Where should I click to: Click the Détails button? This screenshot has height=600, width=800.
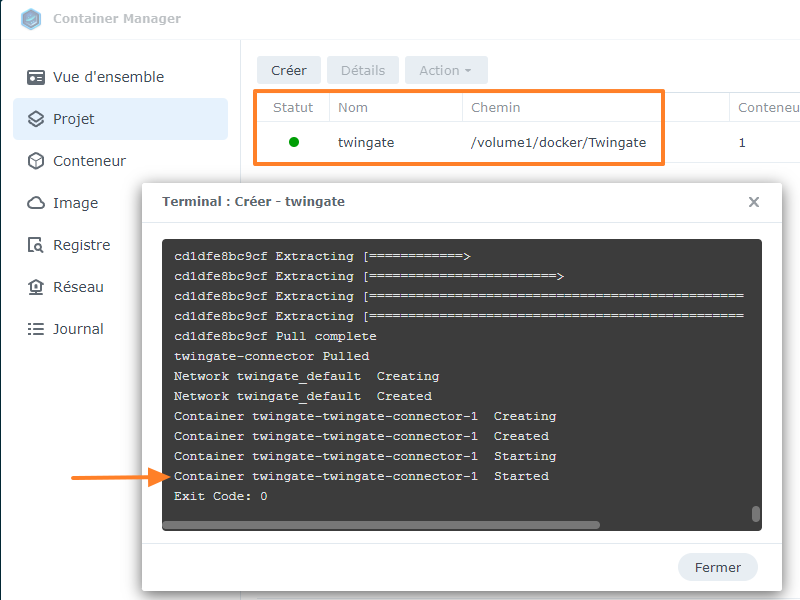point(363,70)
